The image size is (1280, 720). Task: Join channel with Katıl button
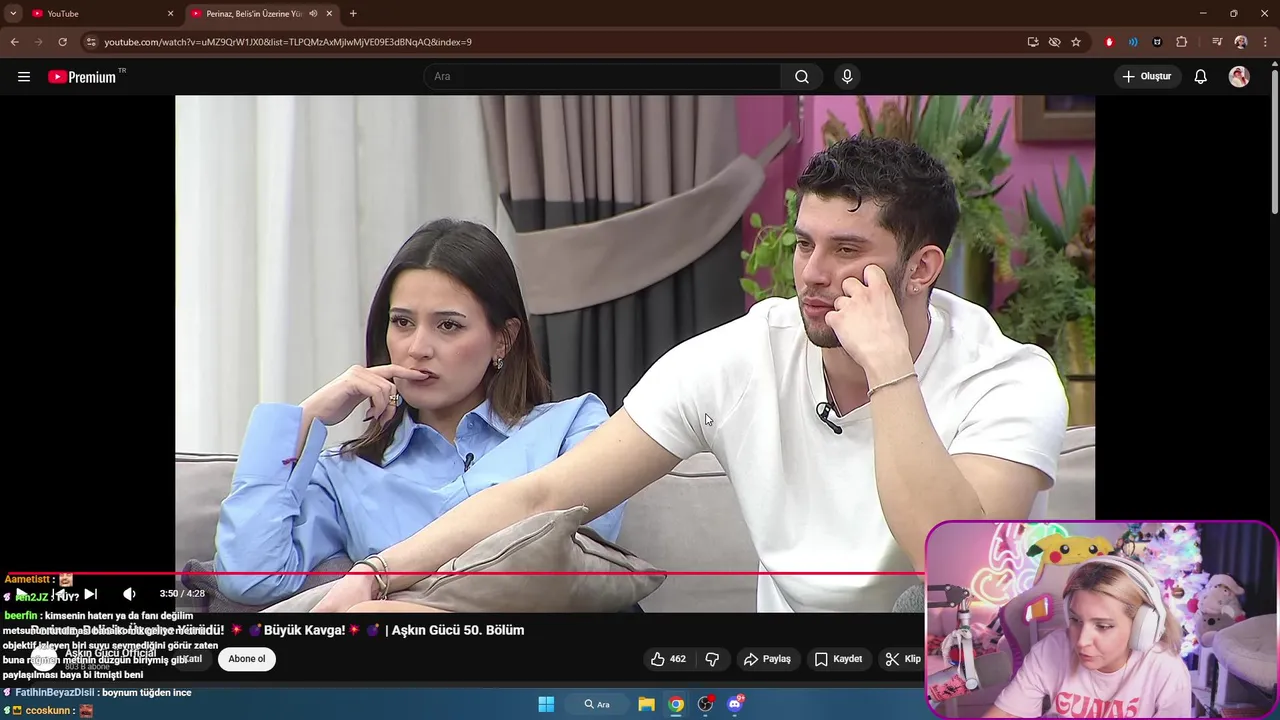tap(192, 659)
